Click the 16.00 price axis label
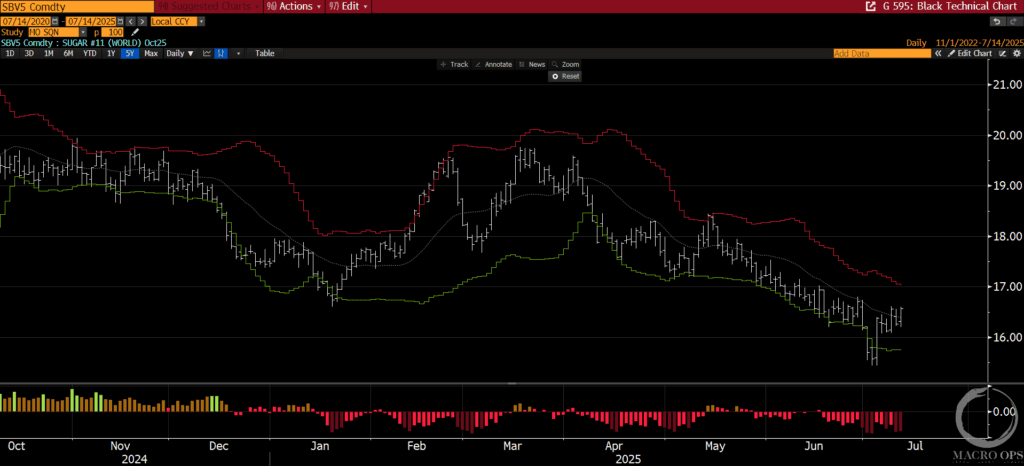Screen dimensions: 1024x466 [x=1006, y=337]
